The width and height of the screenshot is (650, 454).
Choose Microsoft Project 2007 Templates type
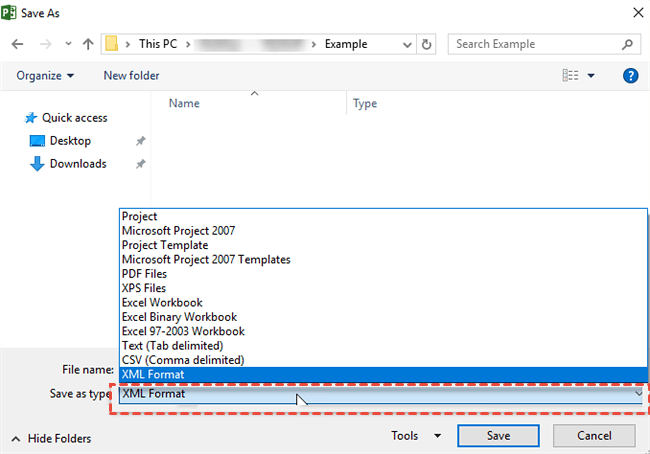coord(383,260)
